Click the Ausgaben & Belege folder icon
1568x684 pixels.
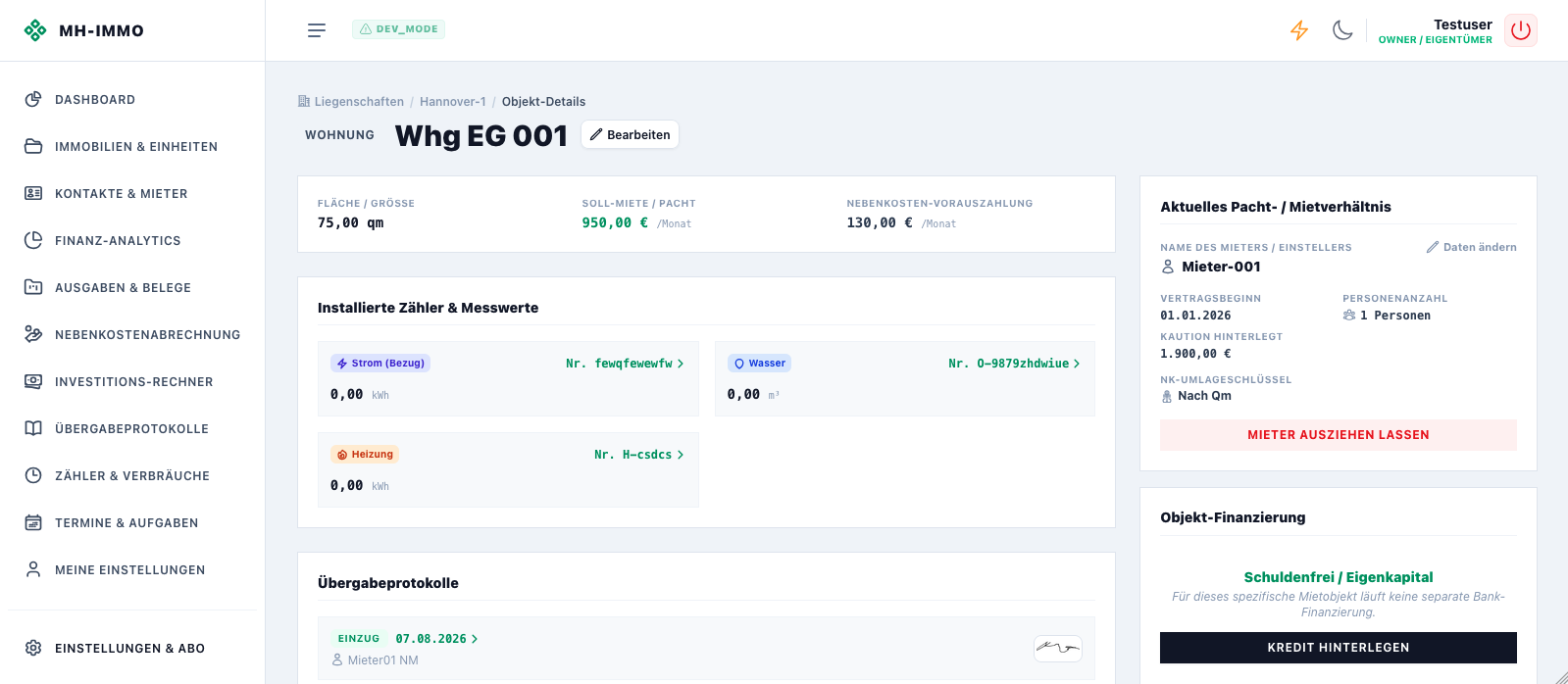click(33, 287)
